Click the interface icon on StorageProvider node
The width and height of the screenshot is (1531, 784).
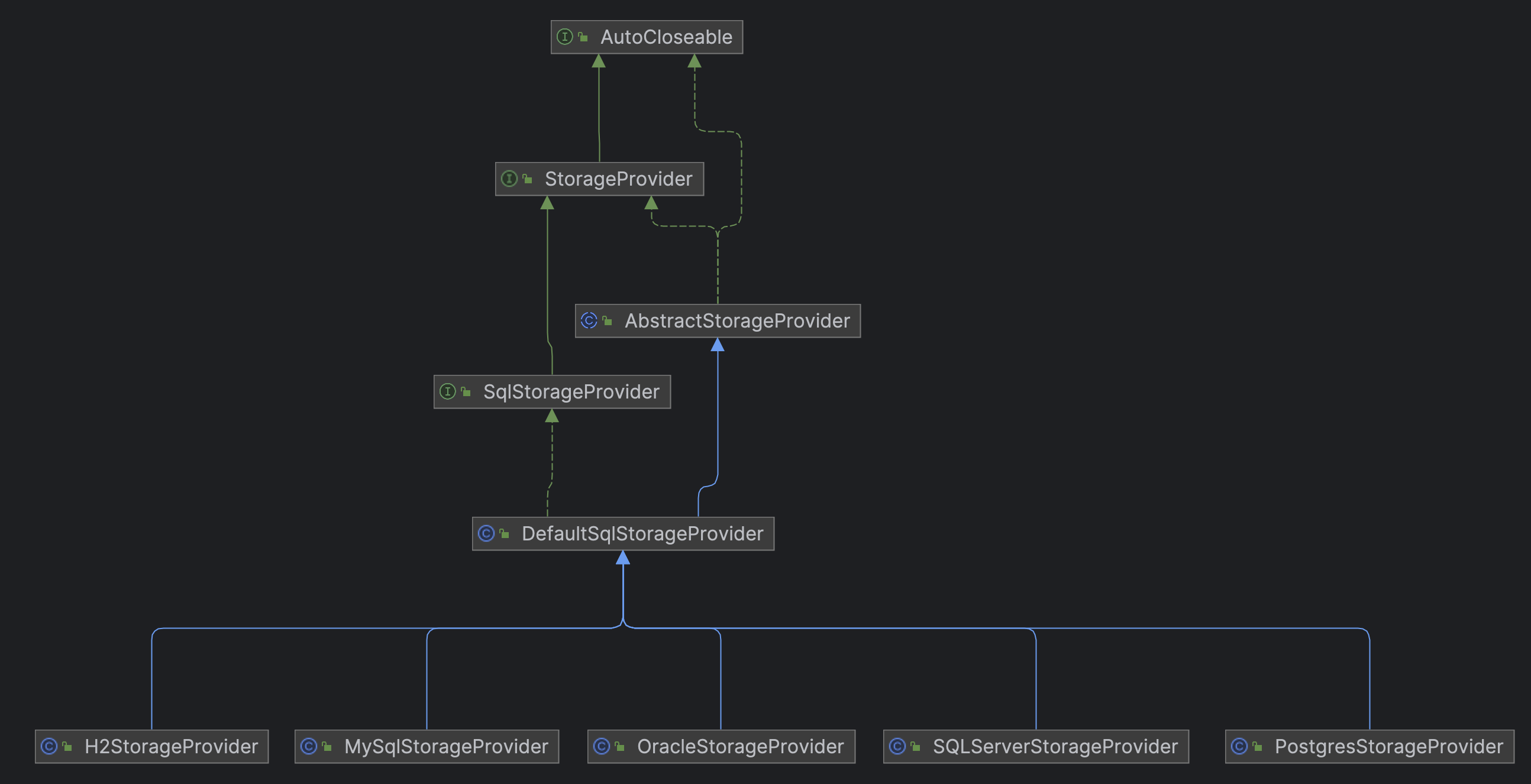pos(509,179)
